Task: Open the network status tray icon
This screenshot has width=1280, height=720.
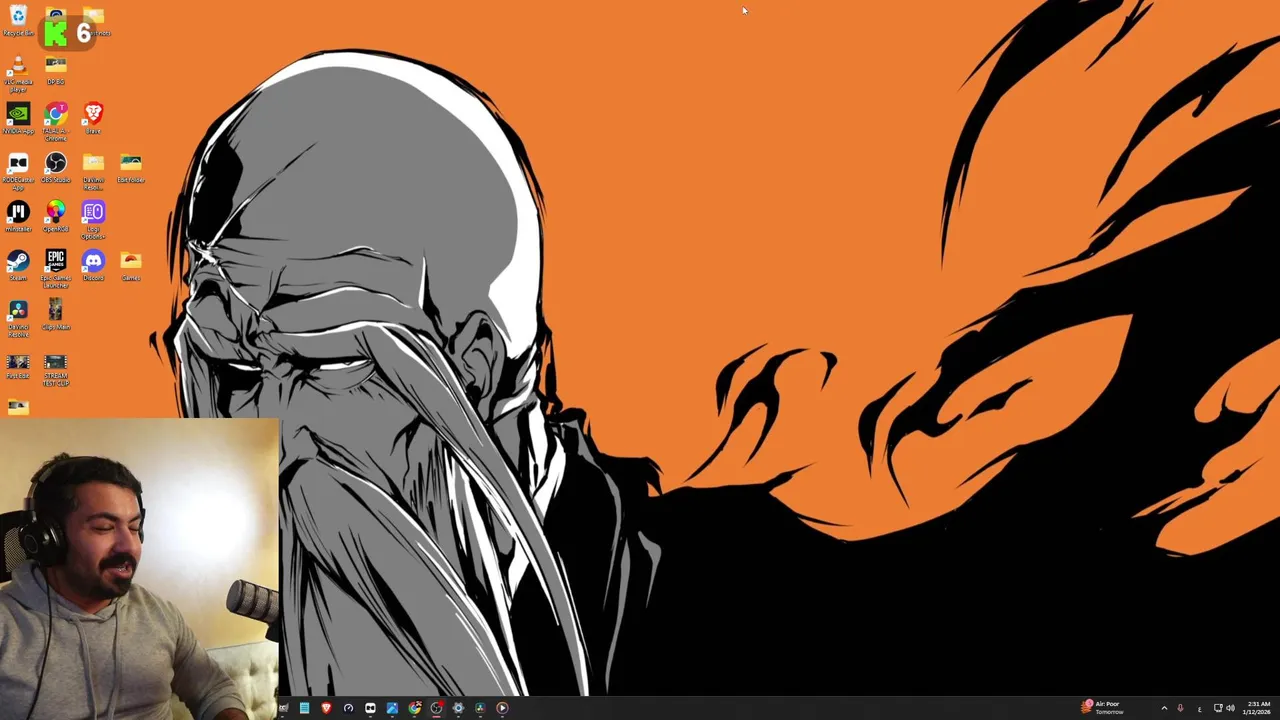Action: pyautogui.click(x=1217, y=708)
